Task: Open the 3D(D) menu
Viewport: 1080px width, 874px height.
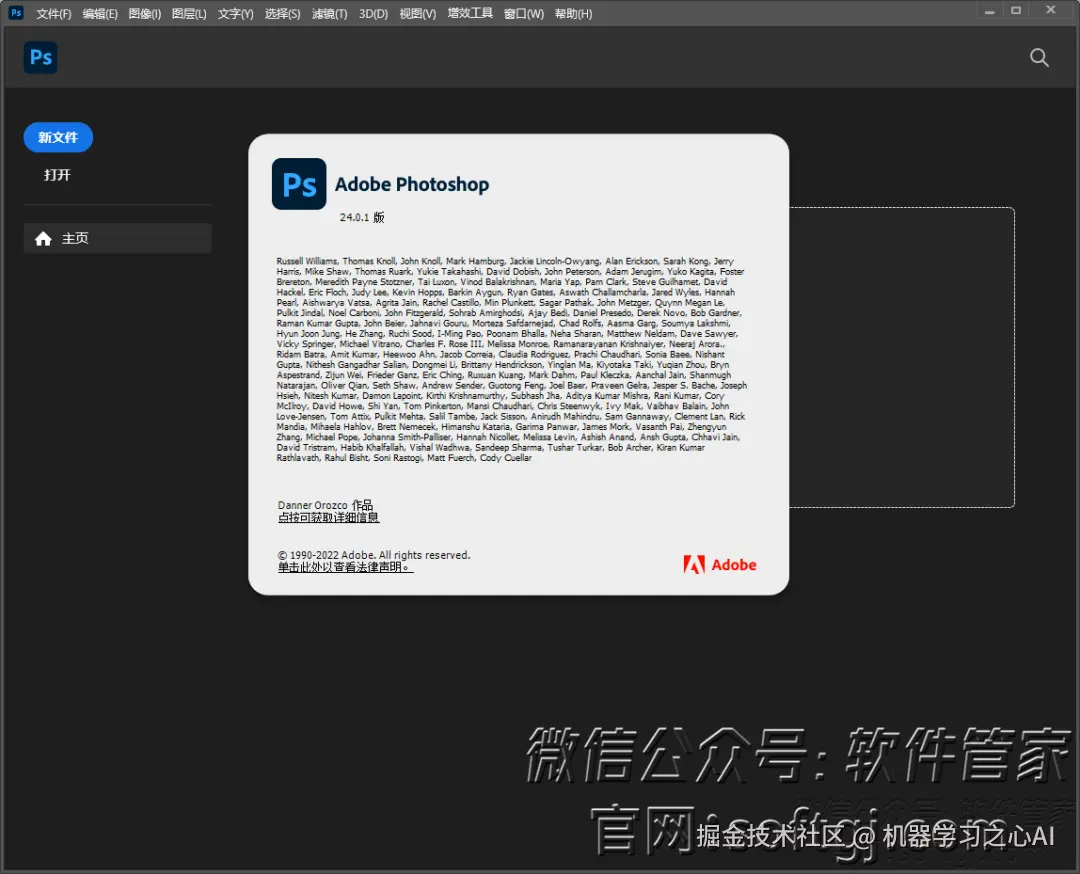Action: [373, 14]
